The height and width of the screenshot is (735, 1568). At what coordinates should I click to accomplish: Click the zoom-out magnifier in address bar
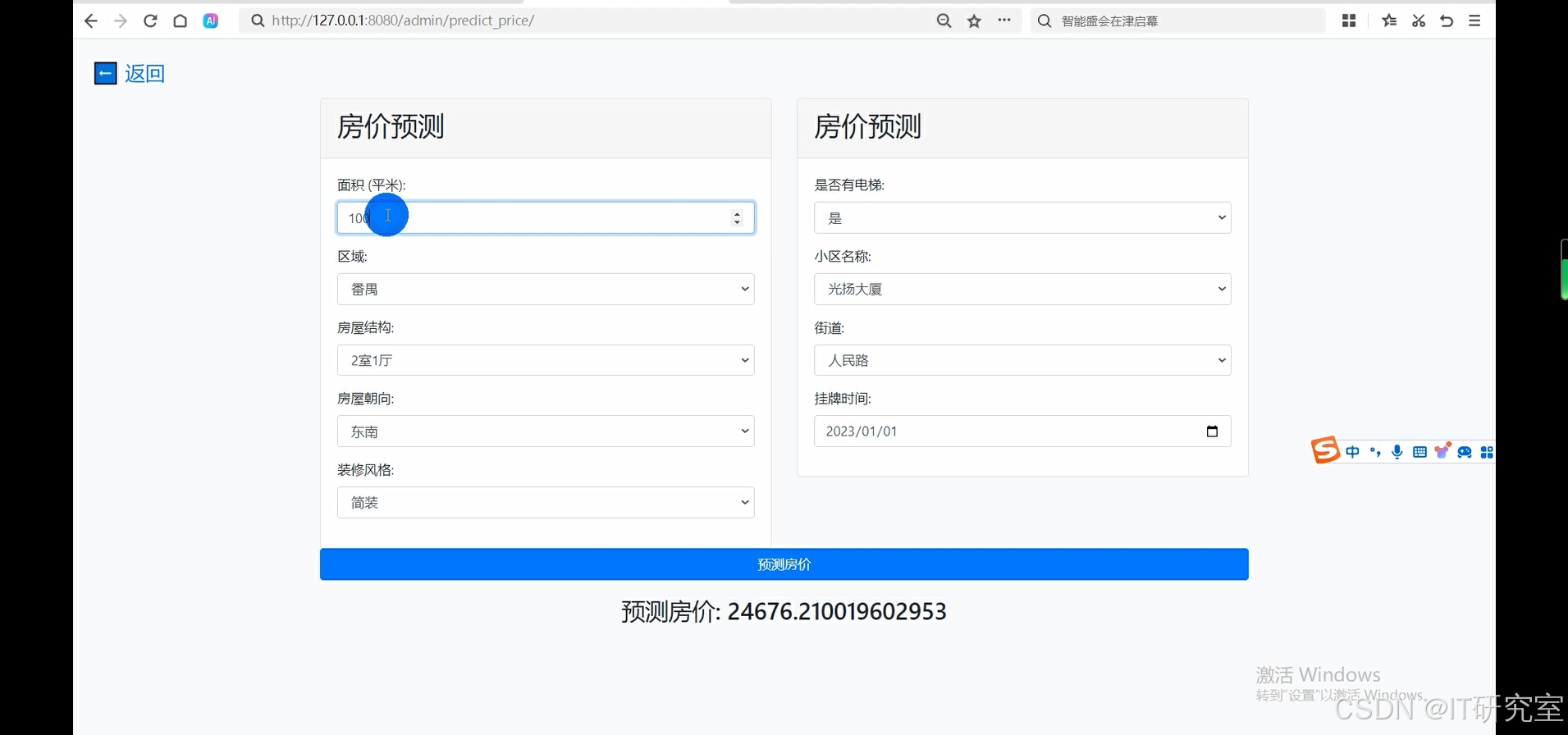944,21
